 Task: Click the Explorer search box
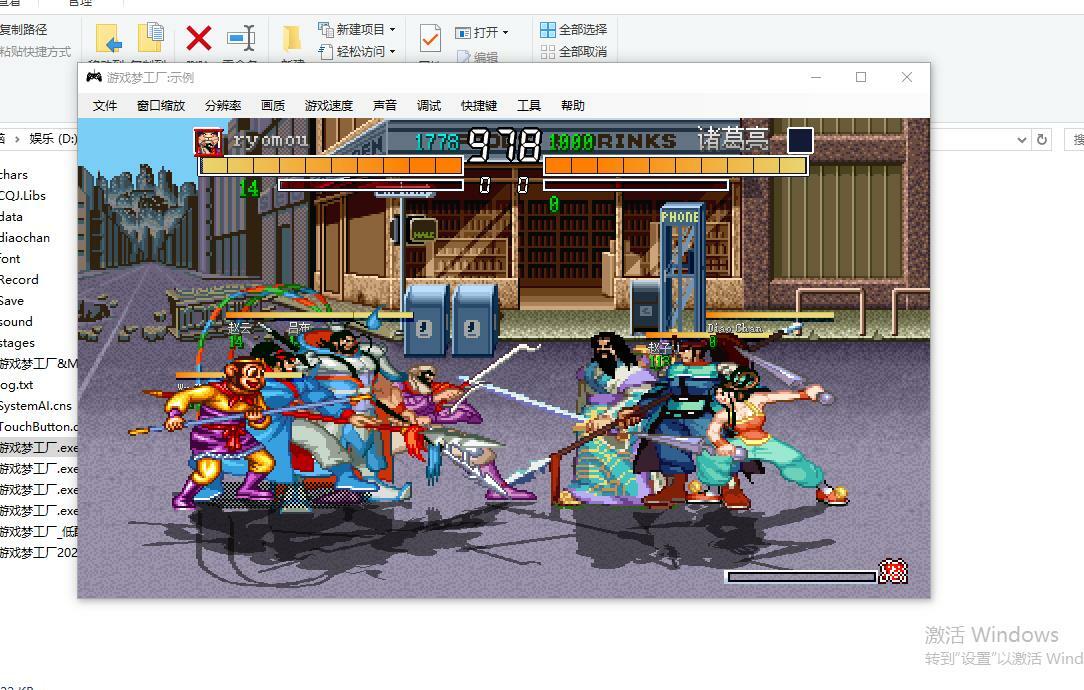(x=1074, y=140)
